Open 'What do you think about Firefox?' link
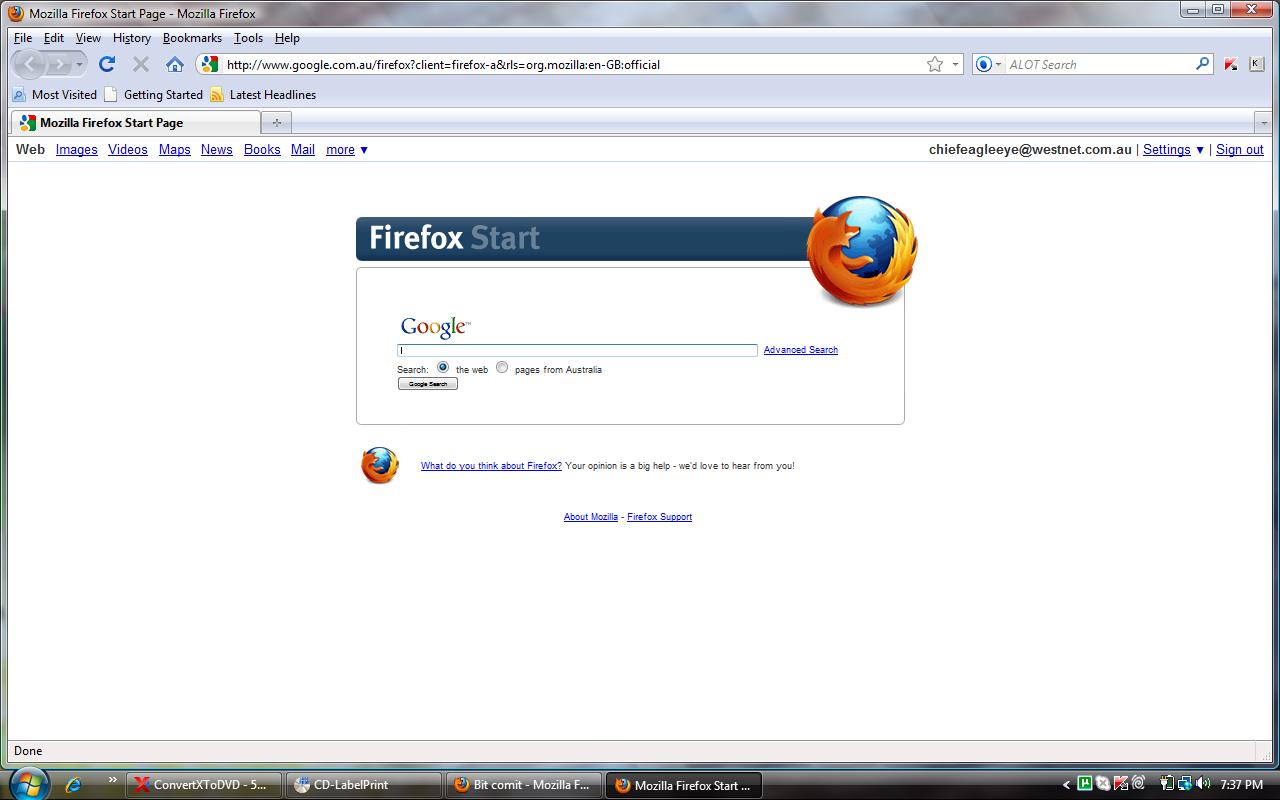Viewport: 1280px width, 800px height. coord(491,466)
